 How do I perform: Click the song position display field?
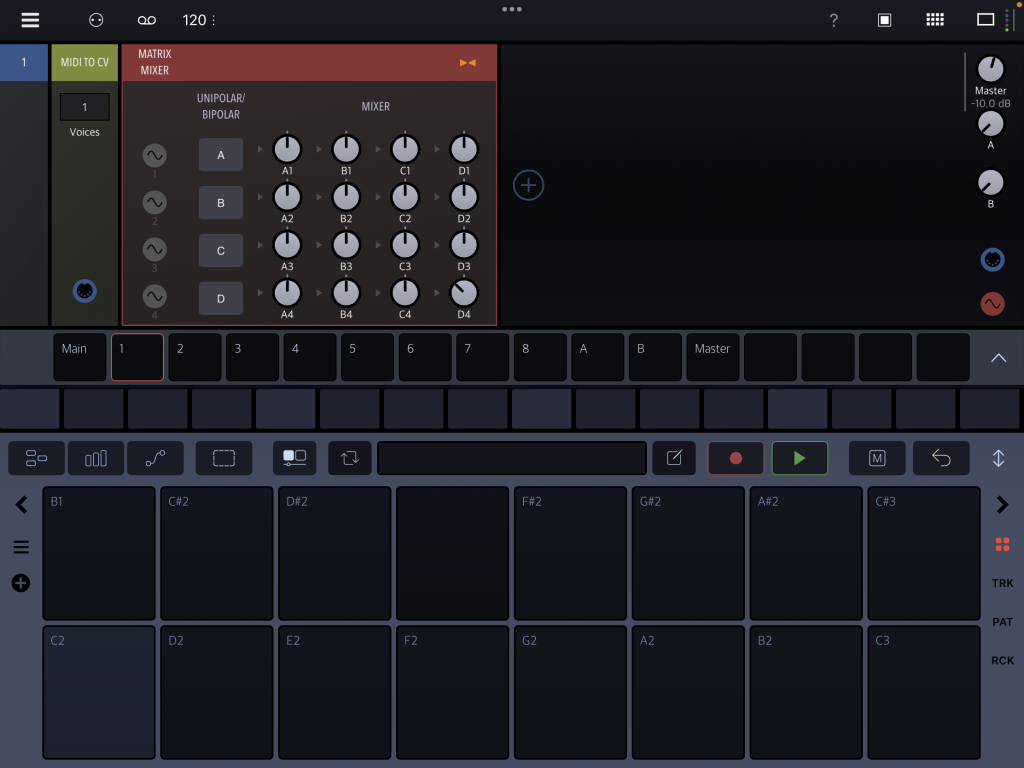[x=512, y=458]
